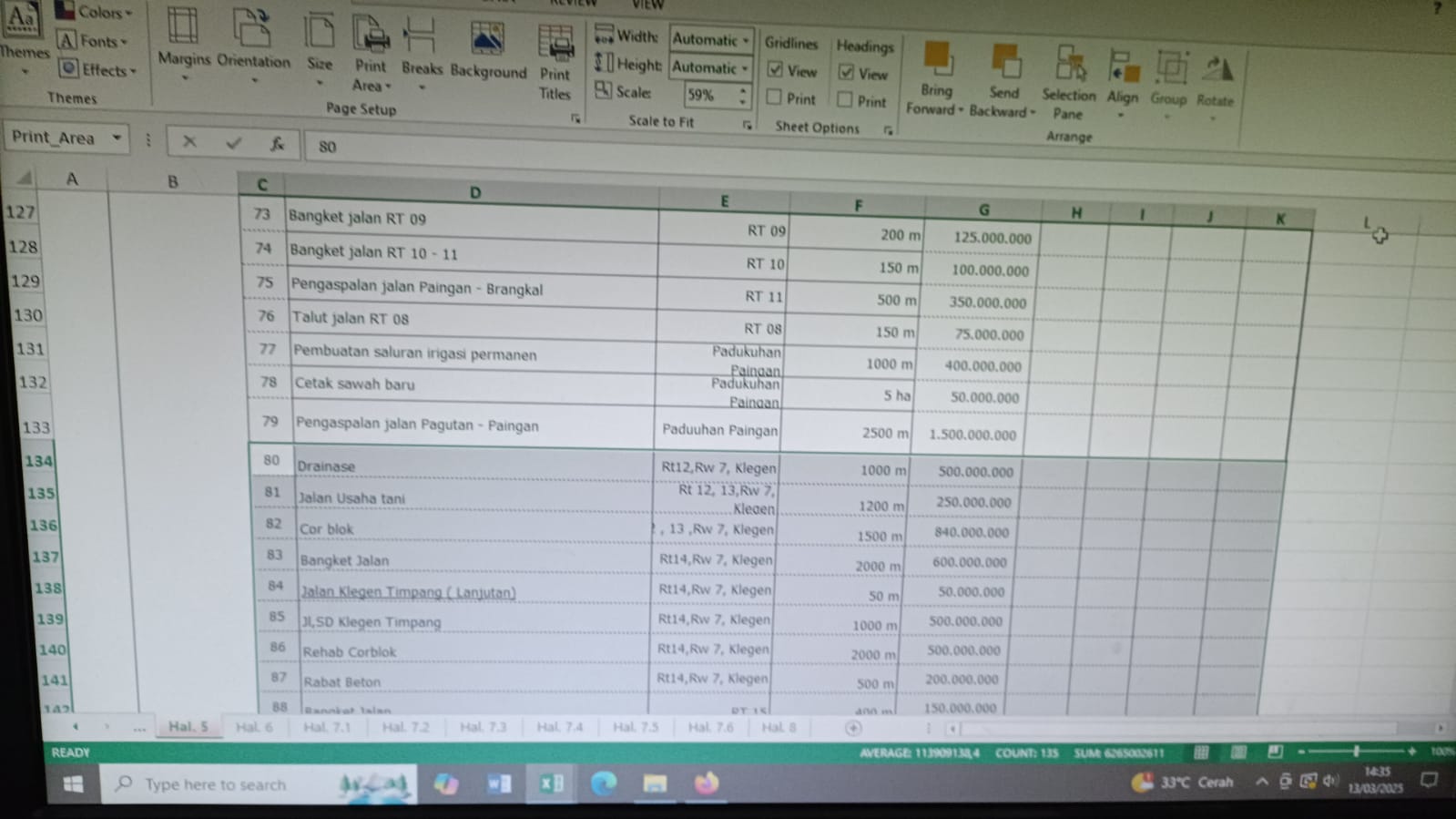Click taskbar search box
The width and height of the screenshot is (1456, 819).
pyautogui.click(x=258, y=783)
